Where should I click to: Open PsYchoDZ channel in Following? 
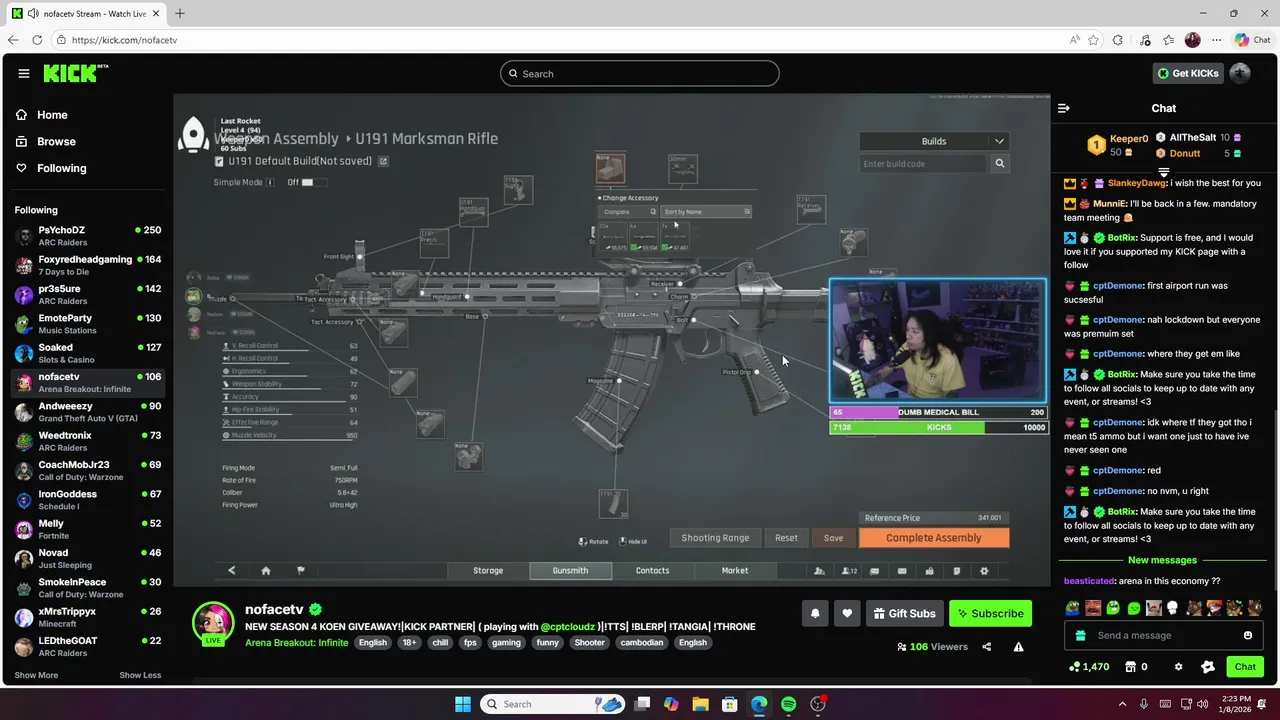pos(87,235)
